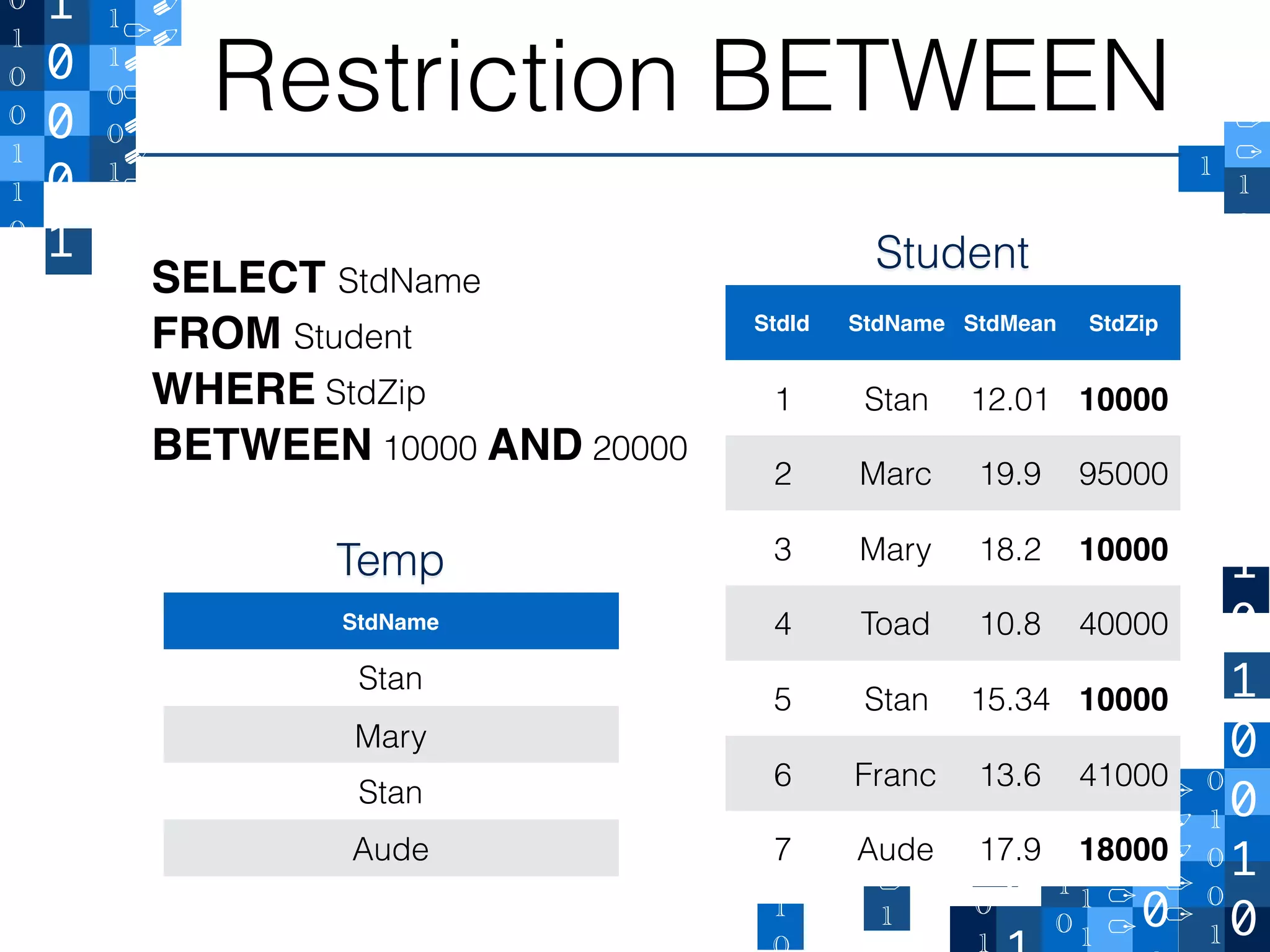Select the StdZip column header
Viewport: 1270px width, 952px height.
pos(1123,324)
